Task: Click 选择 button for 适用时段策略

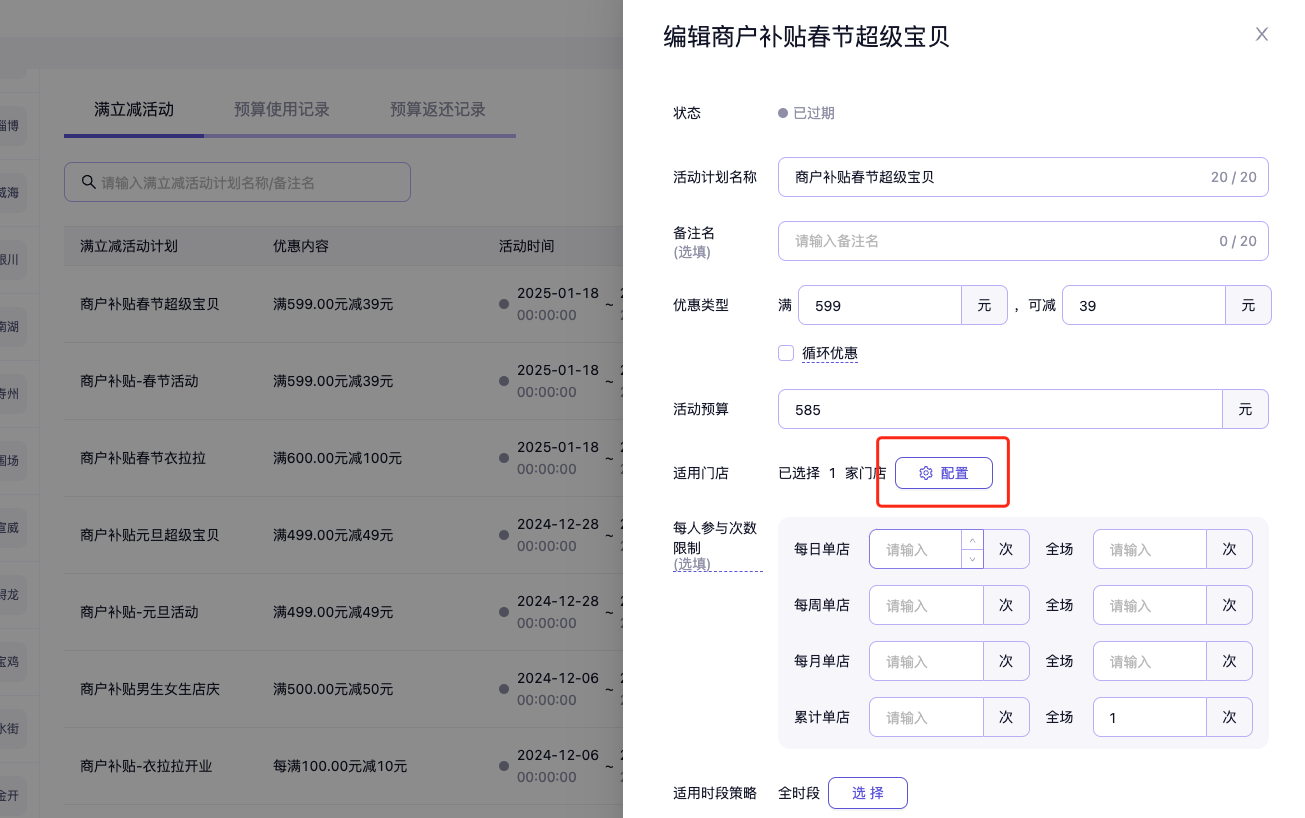Action: click(867, 793)
